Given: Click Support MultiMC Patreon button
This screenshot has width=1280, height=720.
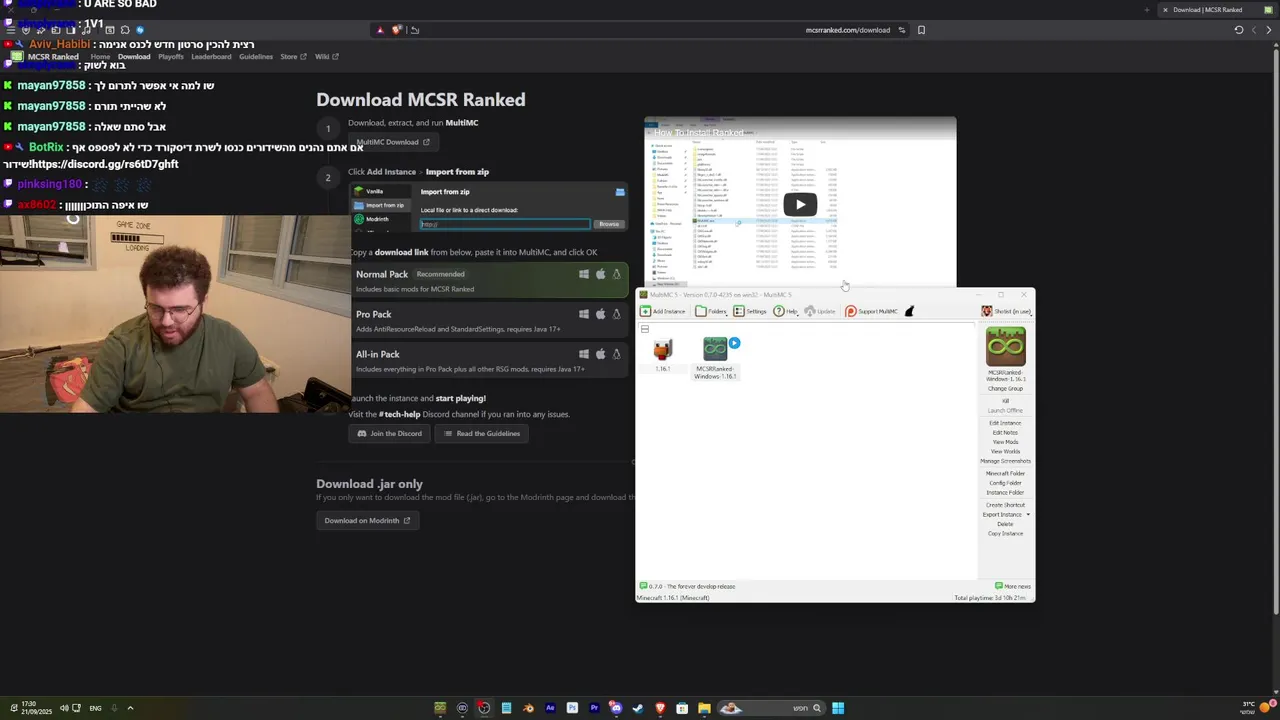Looking at the screenshot, I should 872,311.
